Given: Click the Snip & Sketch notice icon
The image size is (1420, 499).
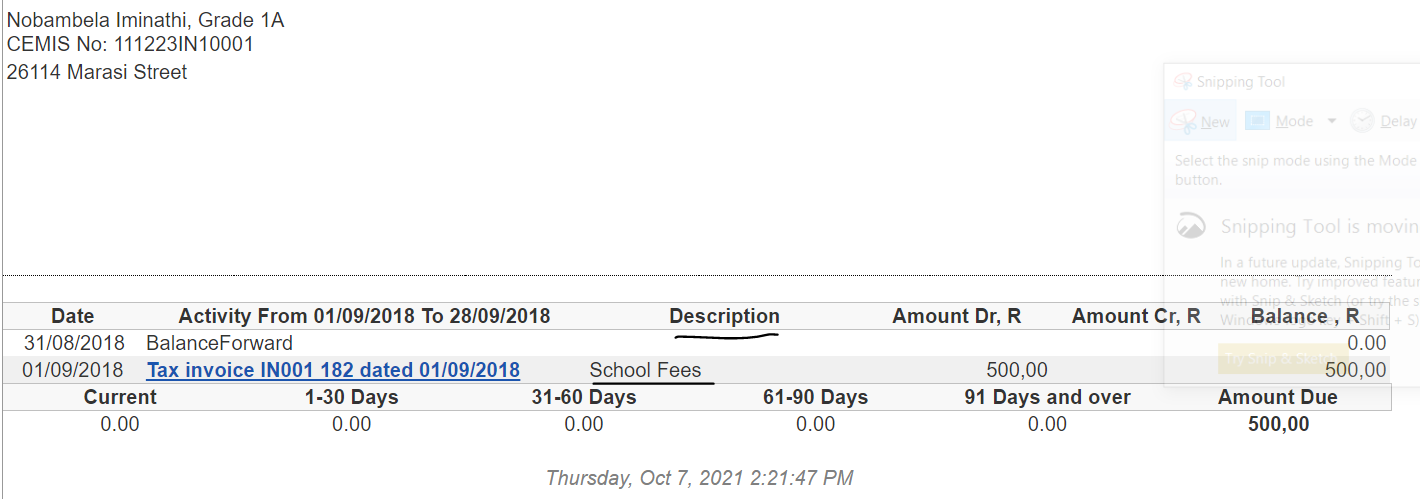Looking at the screenshot, I should [1190, 226].
